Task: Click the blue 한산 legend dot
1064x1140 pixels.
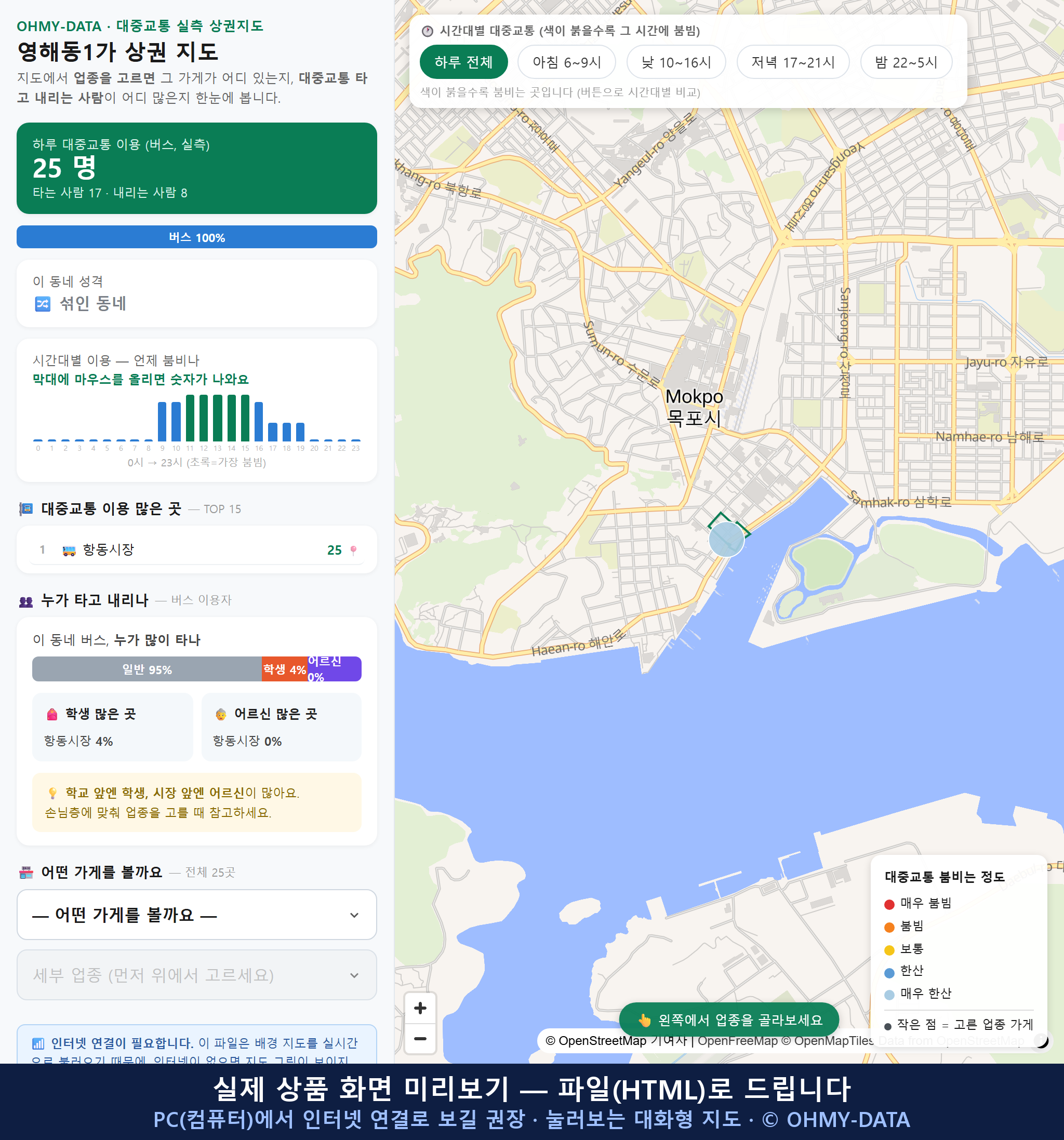Action: tap(889, 973)
